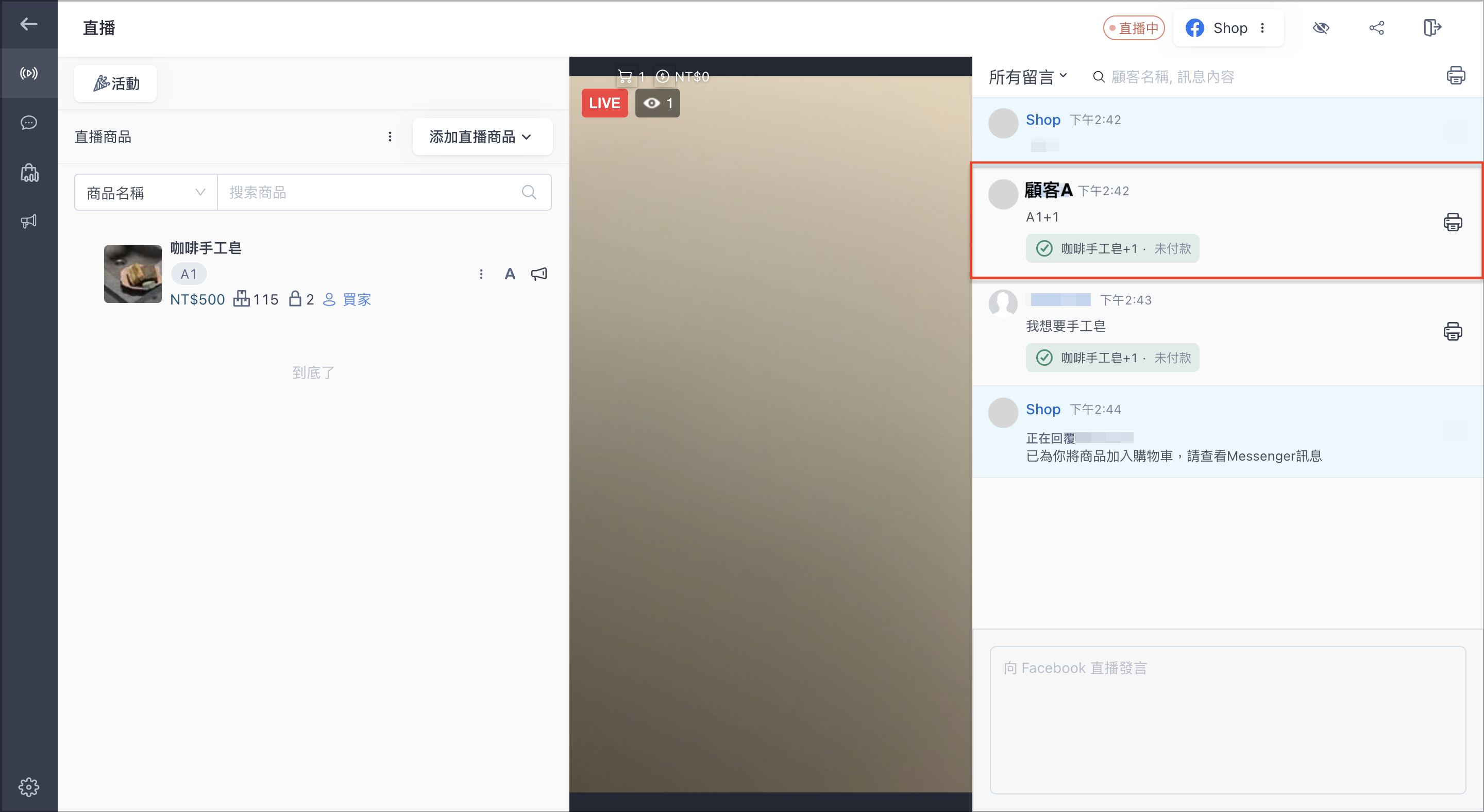The image size is (1484, 812).
Task: Expand the 所有留言 comment filter
Action: coord(1028,77)
